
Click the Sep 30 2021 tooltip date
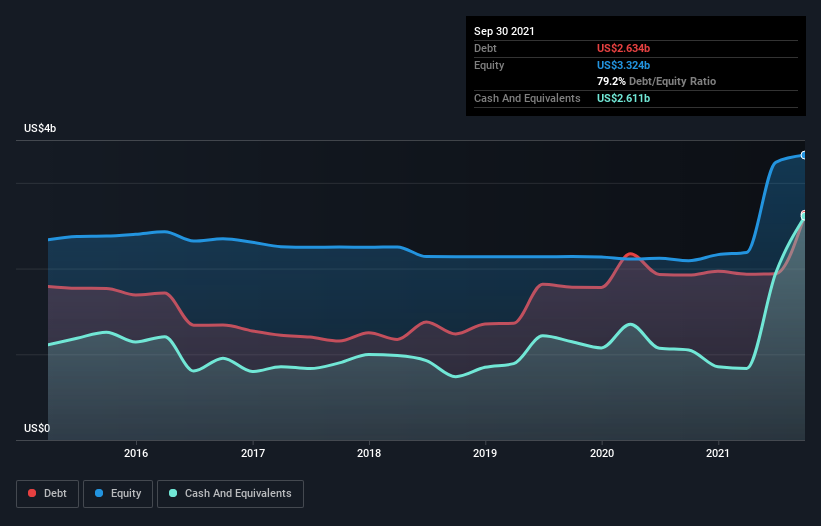point(504,31)
